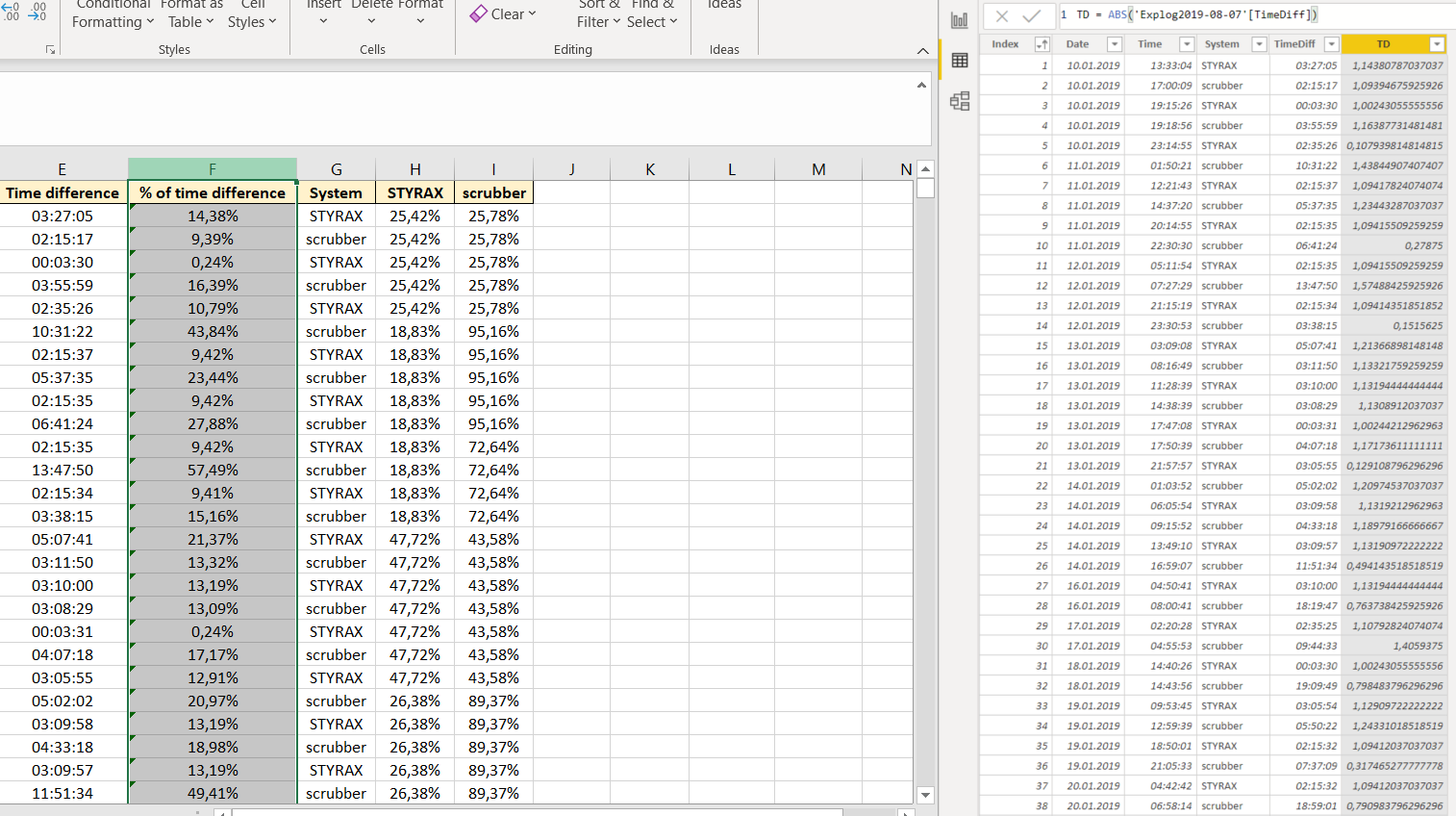Select the Excel cell showing 05:07:41
Image resolution: width=1456 pixels, height=816 pixels.
63,539
